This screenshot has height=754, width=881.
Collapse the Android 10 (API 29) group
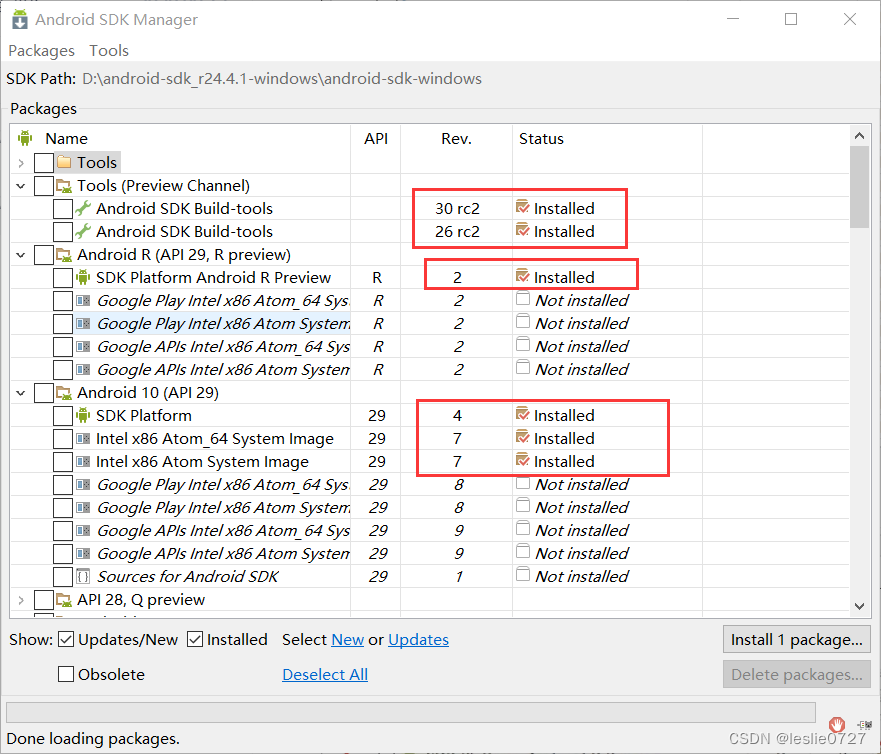pyautogui.click(x=21, y=393)
